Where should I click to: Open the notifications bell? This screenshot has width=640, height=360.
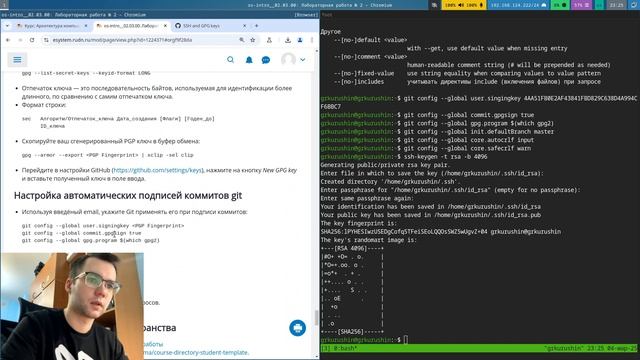point(249,60)
